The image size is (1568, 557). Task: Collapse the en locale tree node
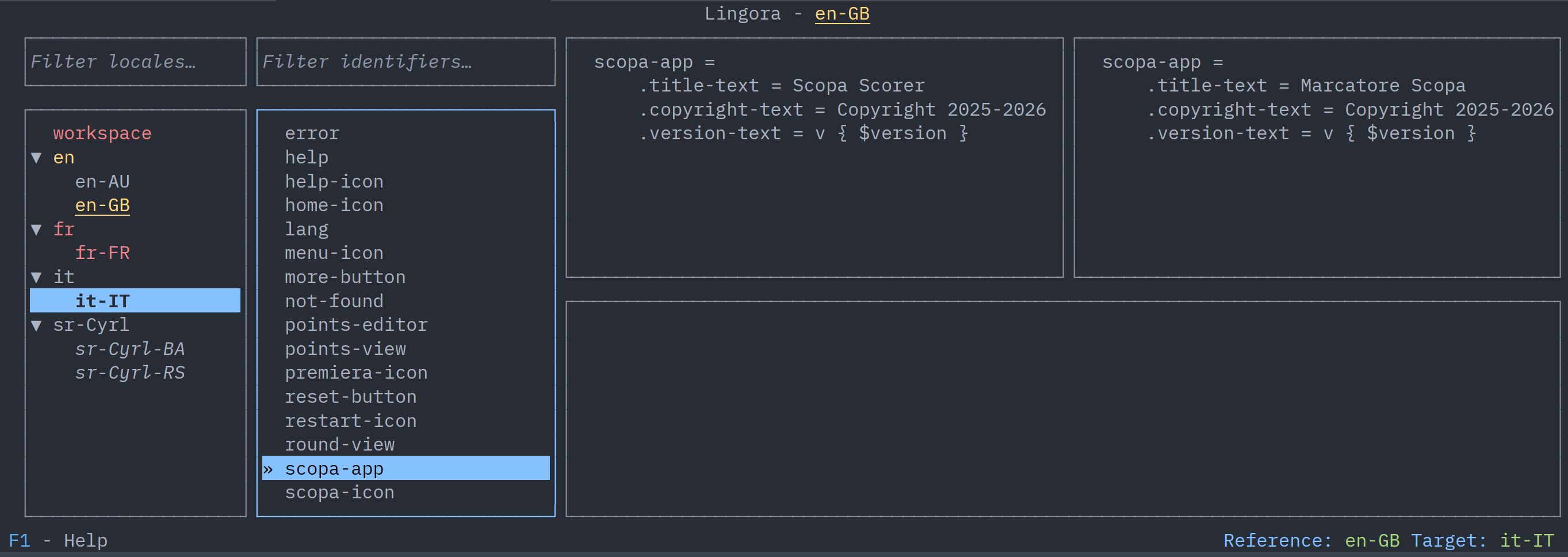[36, 158]
